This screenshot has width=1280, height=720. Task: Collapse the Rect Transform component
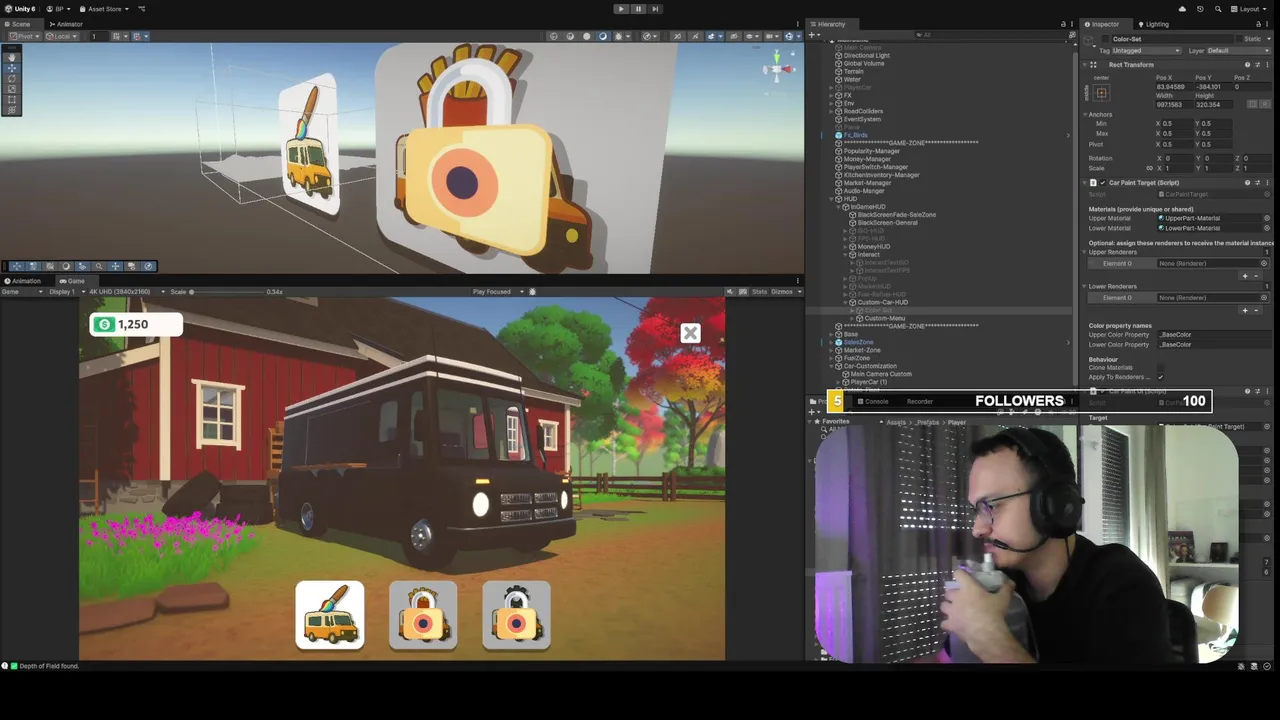coord(1085,65)
